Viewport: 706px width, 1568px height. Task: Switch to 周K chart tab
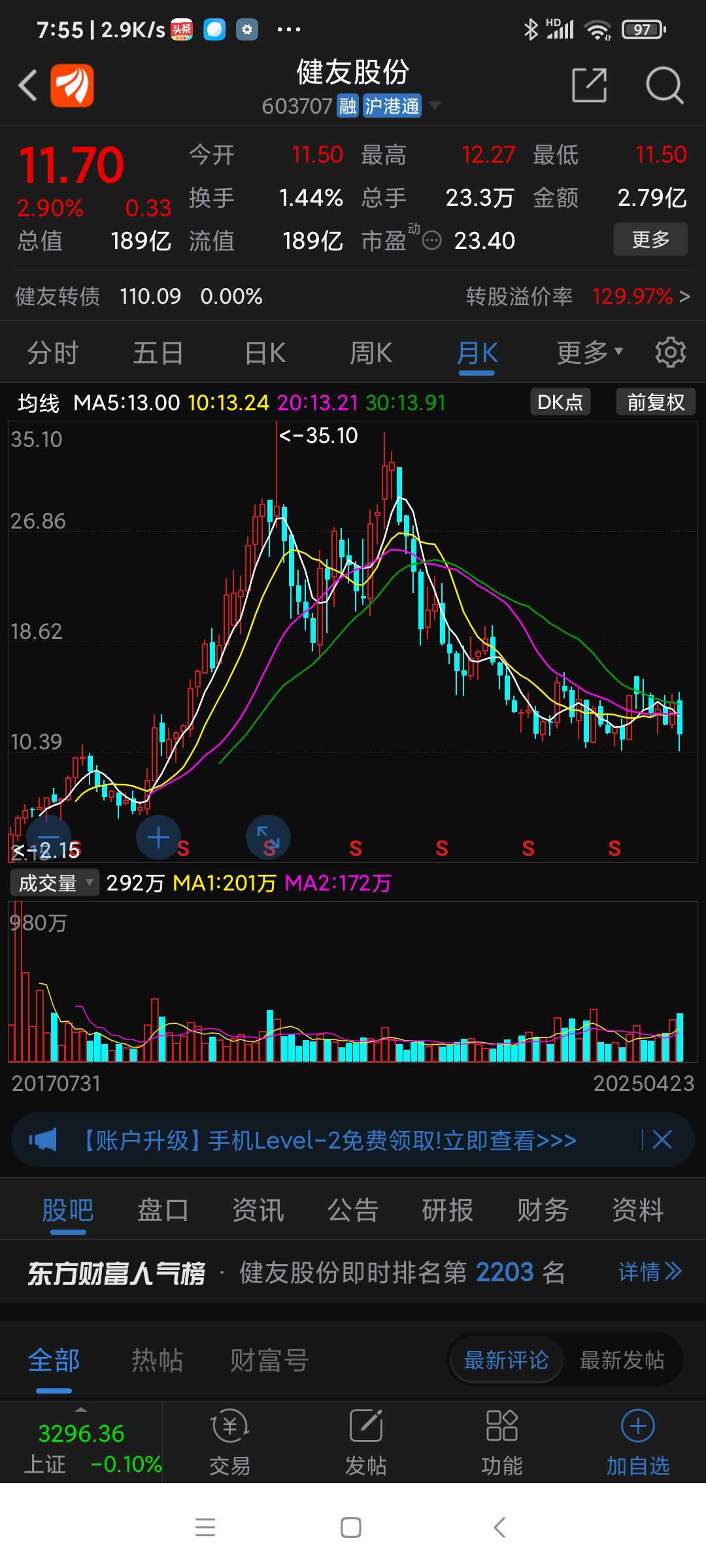[371, 353]
